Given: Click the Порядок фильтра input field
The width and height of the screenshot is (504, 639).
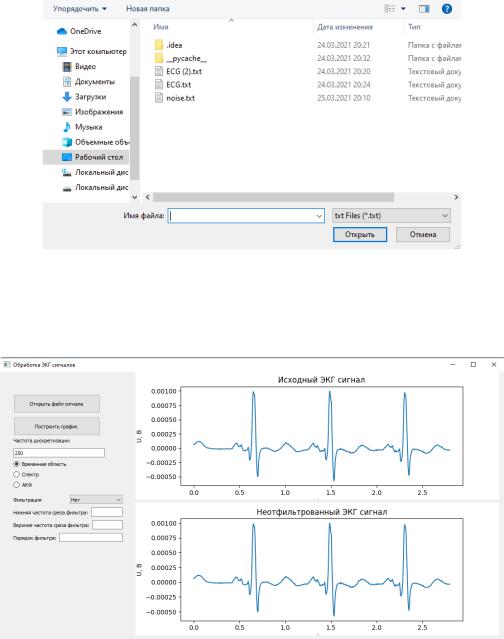Looking at the screenshot, I should click(91, 538).
